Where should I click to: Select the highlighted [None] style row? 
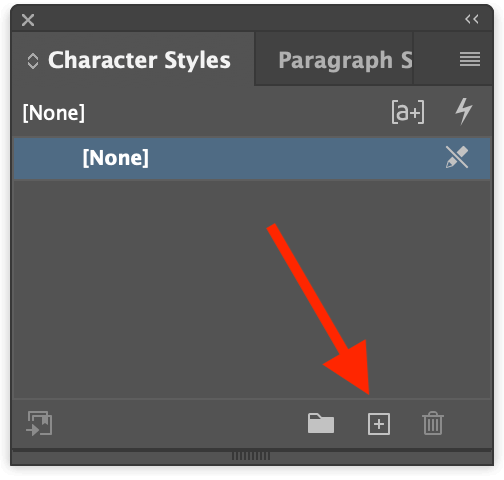click(252, 158)
